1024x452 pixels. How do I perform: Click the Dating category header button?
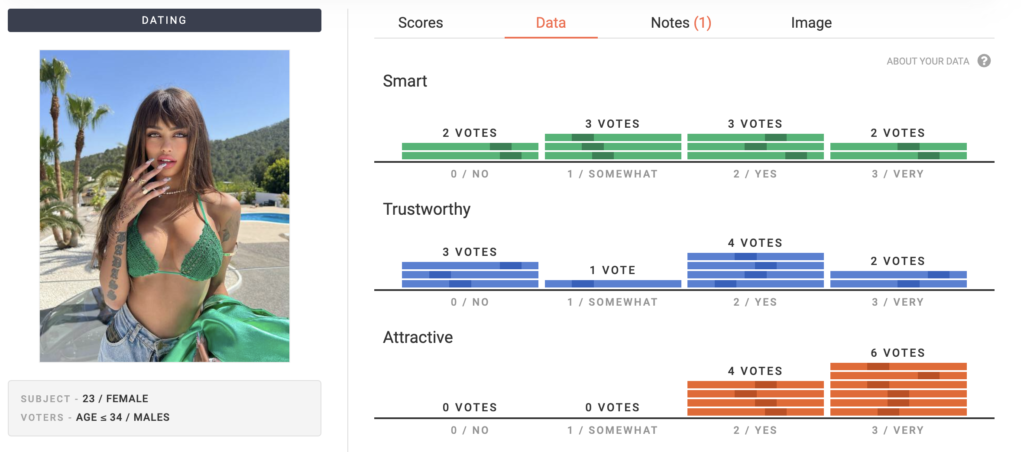tap(164, 20)
